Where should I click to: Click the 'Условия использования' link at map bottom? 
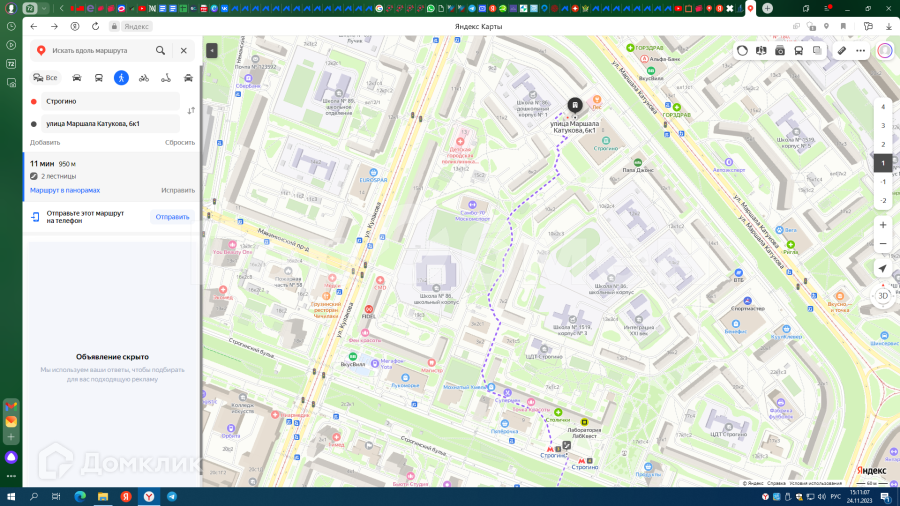816,484
